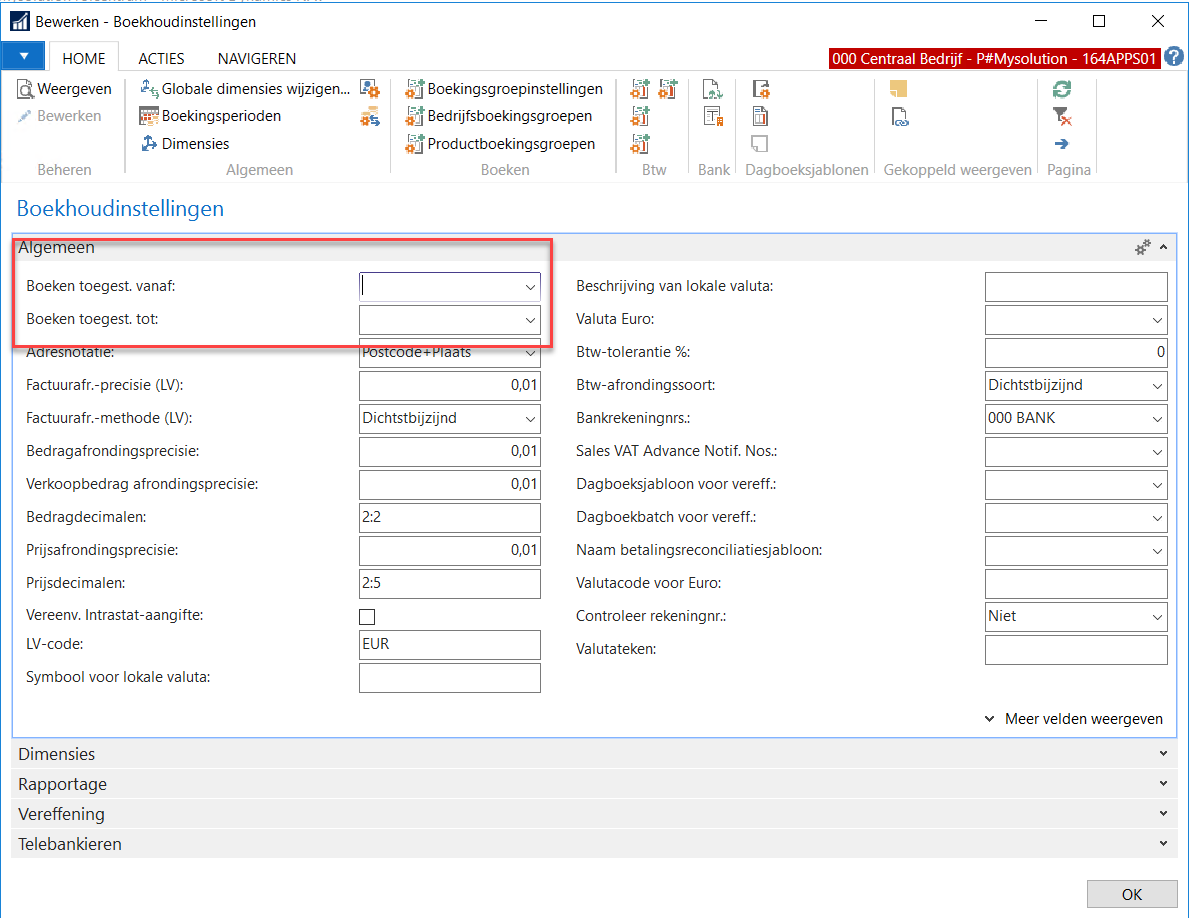Image resolution: width=1189 pixels, height=918 pixels.
Task: Click the Bedragdecimalen field
Action: coord(450,519)
